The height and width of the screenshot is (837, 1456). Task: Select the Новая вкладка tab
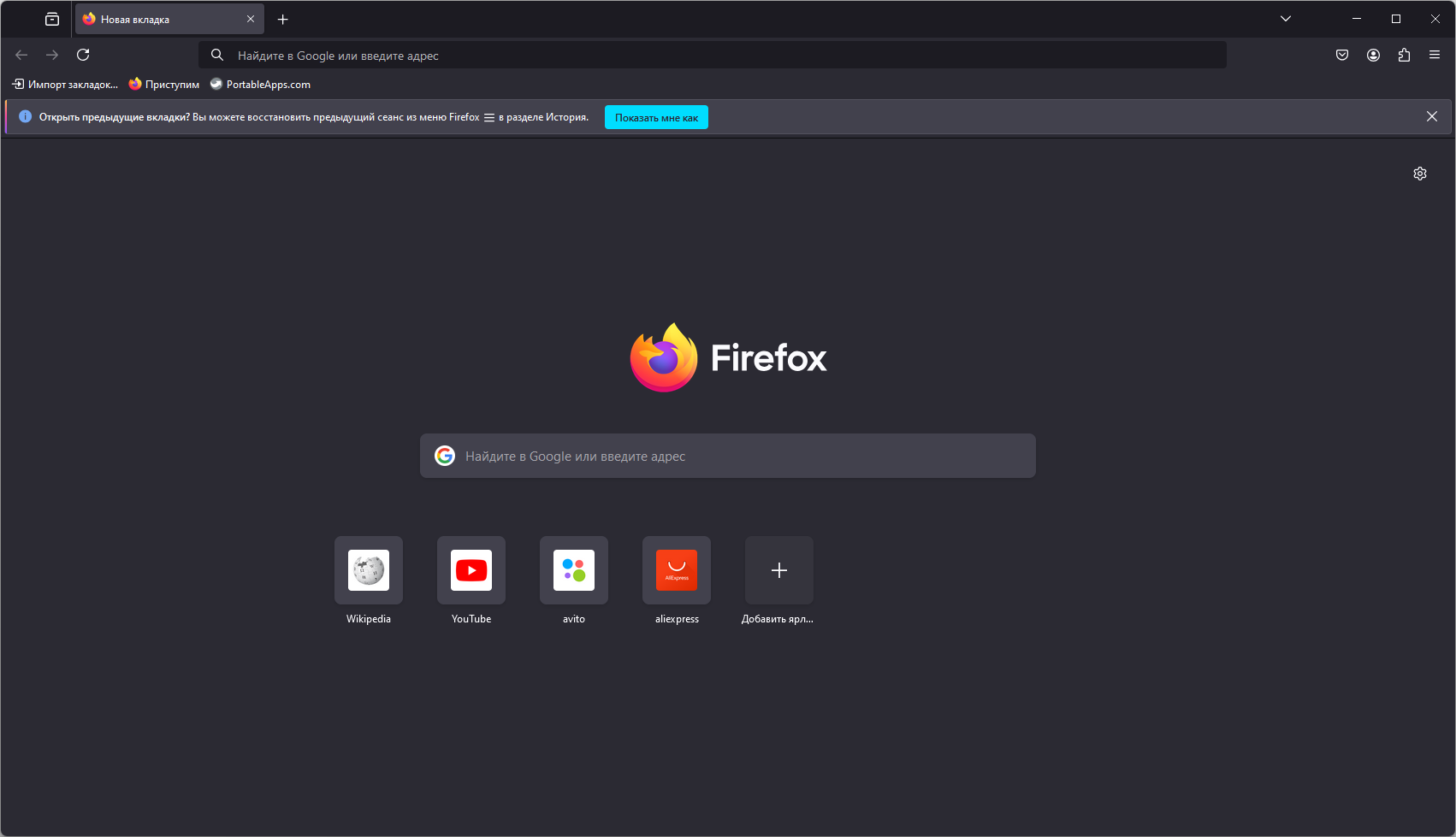click(169, 19)
